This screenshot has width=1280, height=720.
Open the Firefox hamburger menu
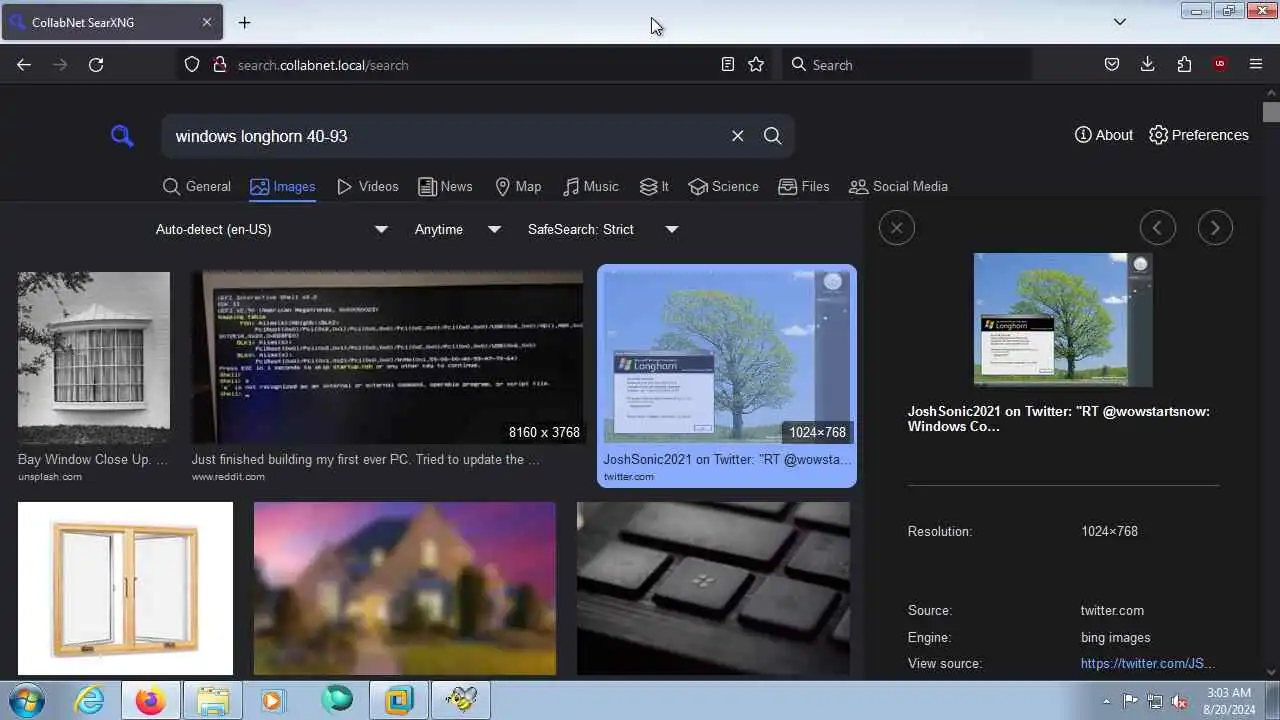coord(1256,64)
